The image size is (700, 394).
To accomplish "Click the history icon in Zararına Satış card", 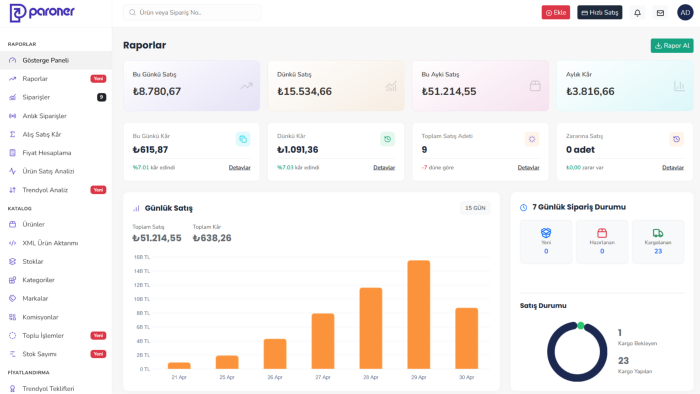I will (x=676, y=139).
